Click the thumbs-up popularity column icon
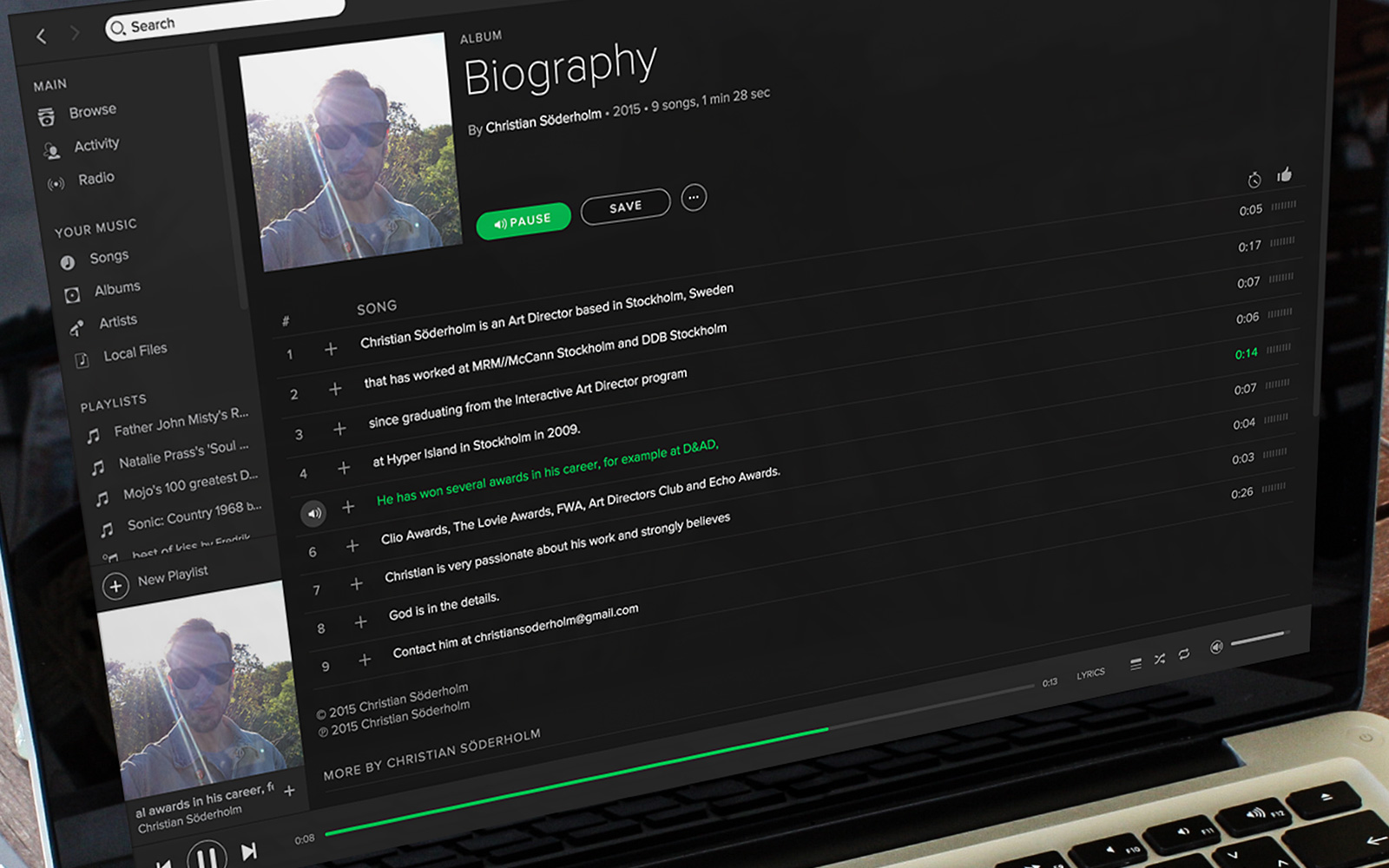 pyautogui.click(x=1284, y=174)
